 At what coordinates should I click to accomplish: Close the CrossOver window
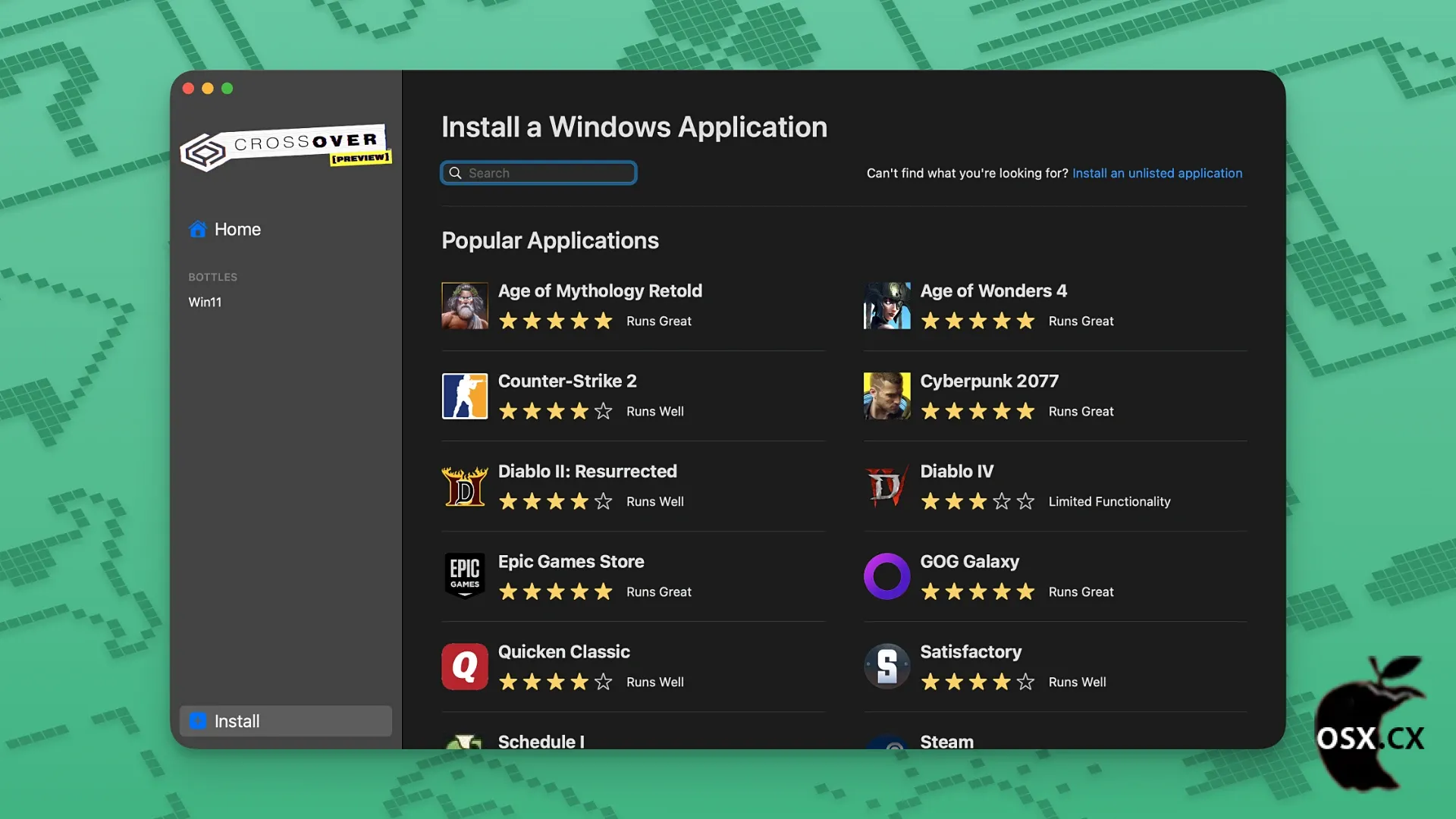[x=188, y=89]
